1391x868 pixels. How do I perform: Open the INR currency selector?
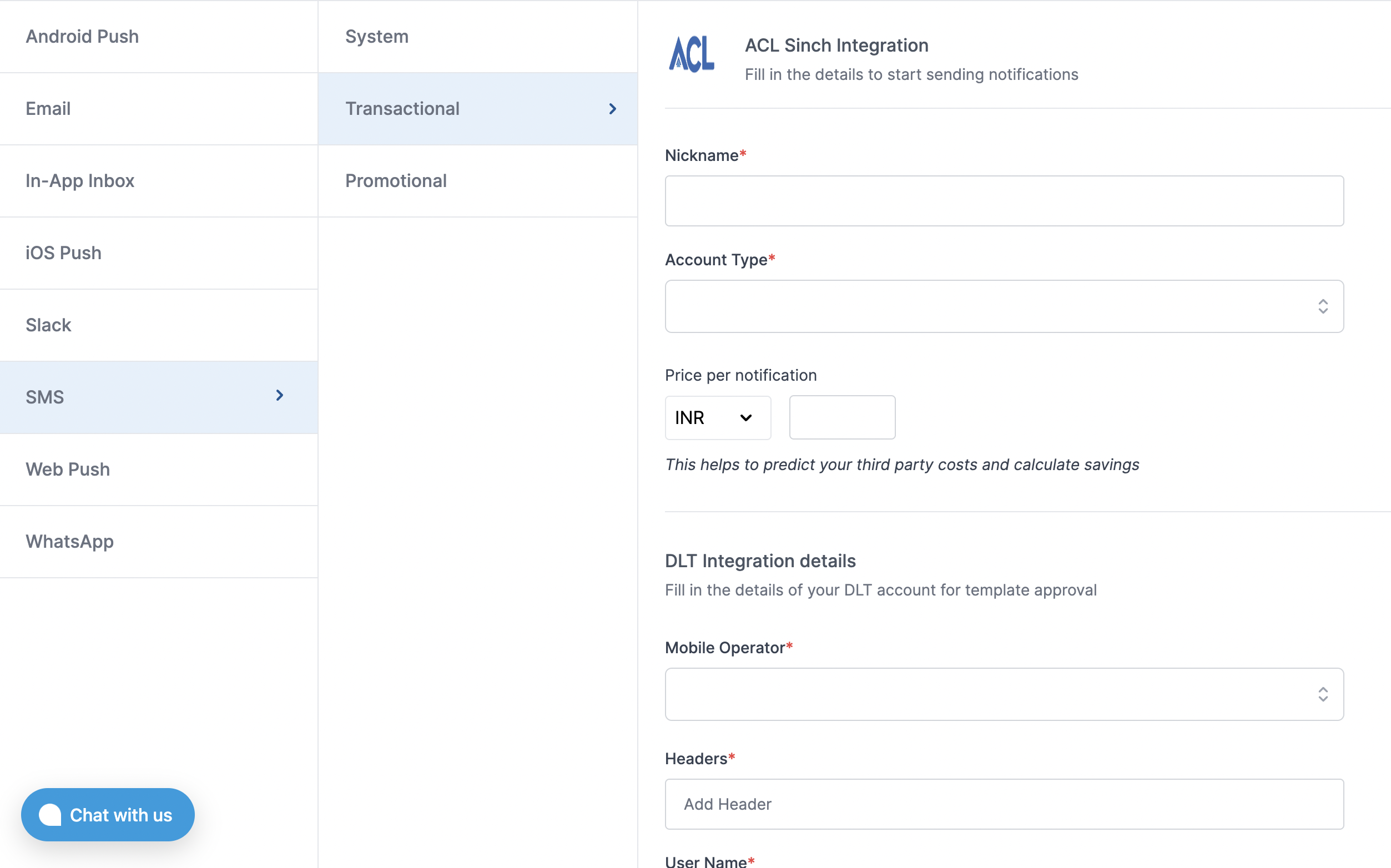[717, 418]
